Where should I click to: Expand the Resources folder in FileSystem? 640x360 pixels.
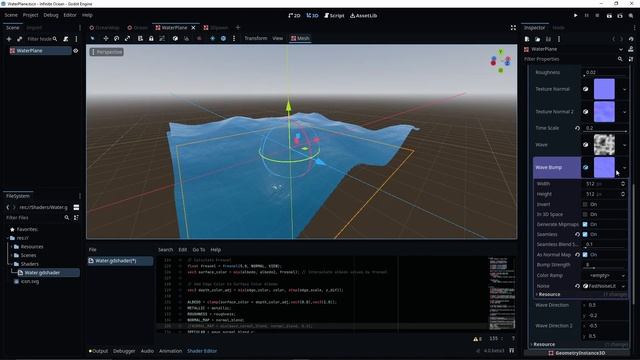(11, 247)
